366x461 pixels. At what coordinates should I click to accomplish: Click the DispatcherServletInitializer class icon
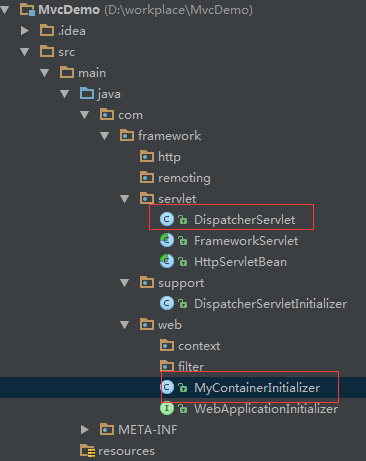tap(167, 303)
